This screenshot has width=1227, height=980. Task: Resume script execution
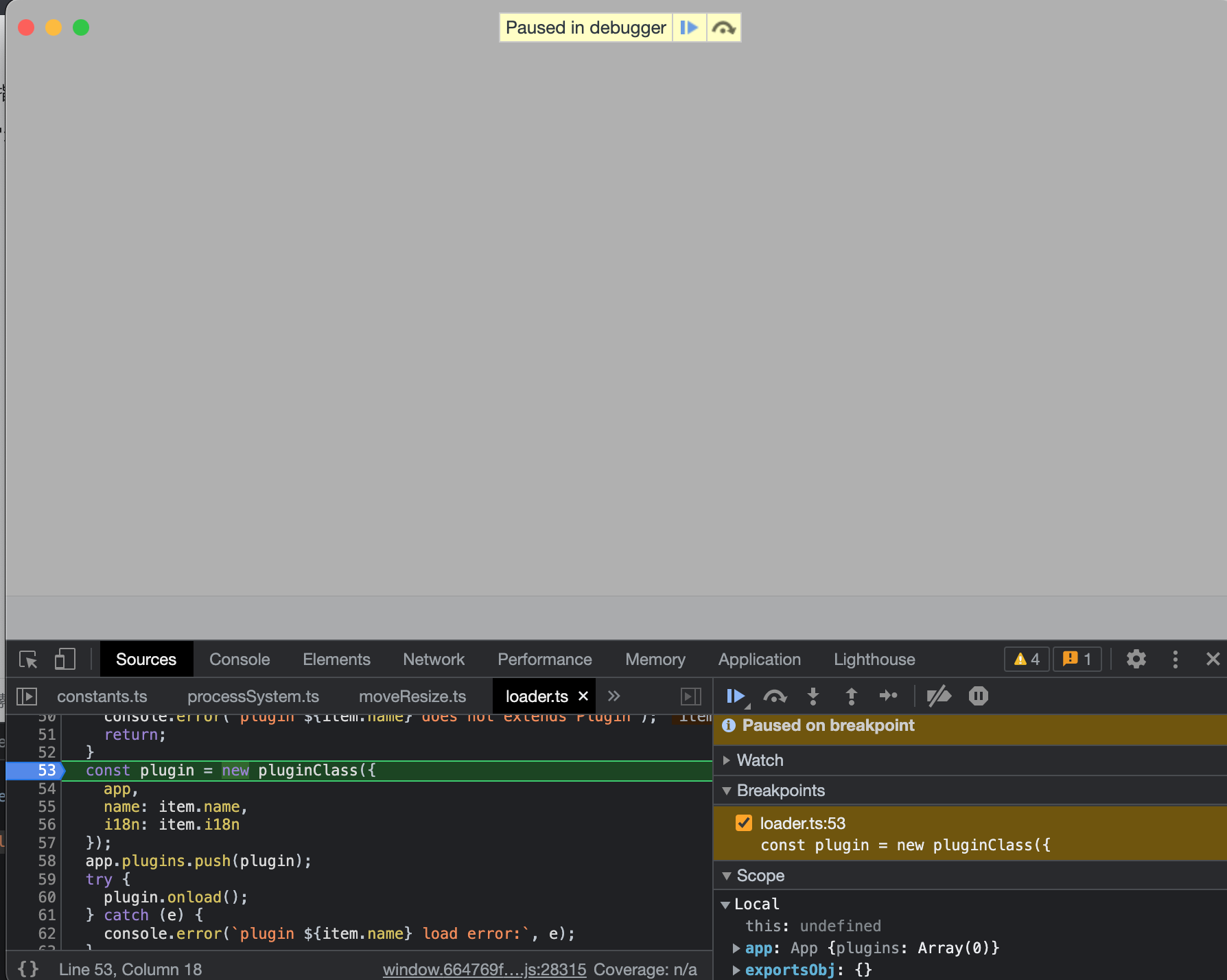point(736,696)
